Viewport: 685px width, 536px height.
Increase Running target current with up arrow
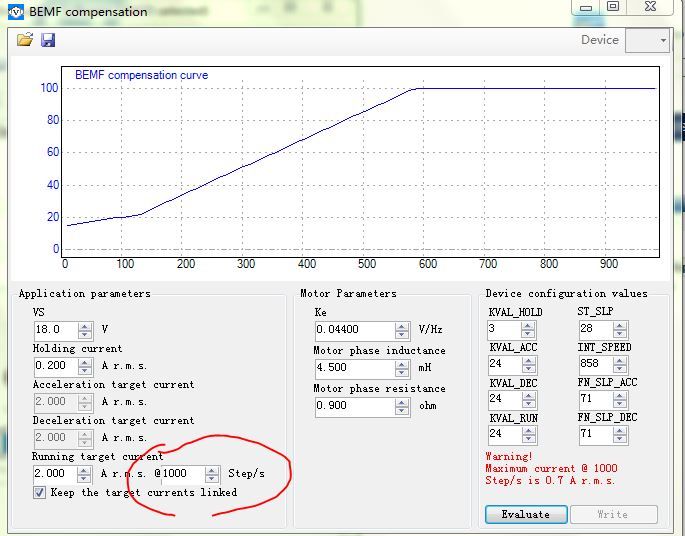[x=84, y=470]
